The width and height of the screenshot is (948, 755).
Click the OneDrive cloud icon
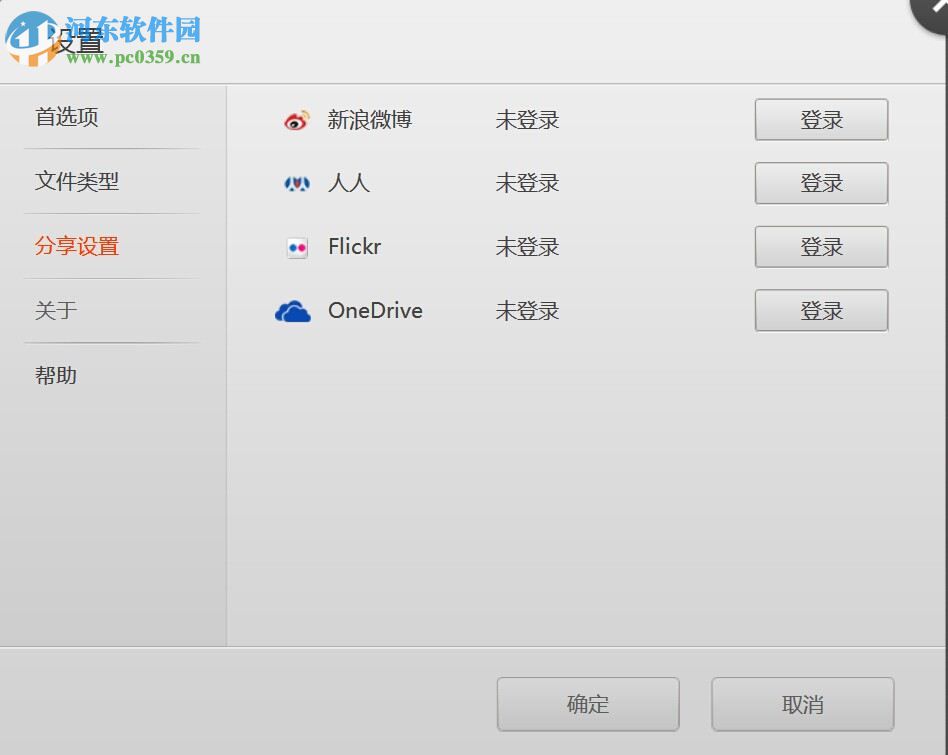[291, 311]
